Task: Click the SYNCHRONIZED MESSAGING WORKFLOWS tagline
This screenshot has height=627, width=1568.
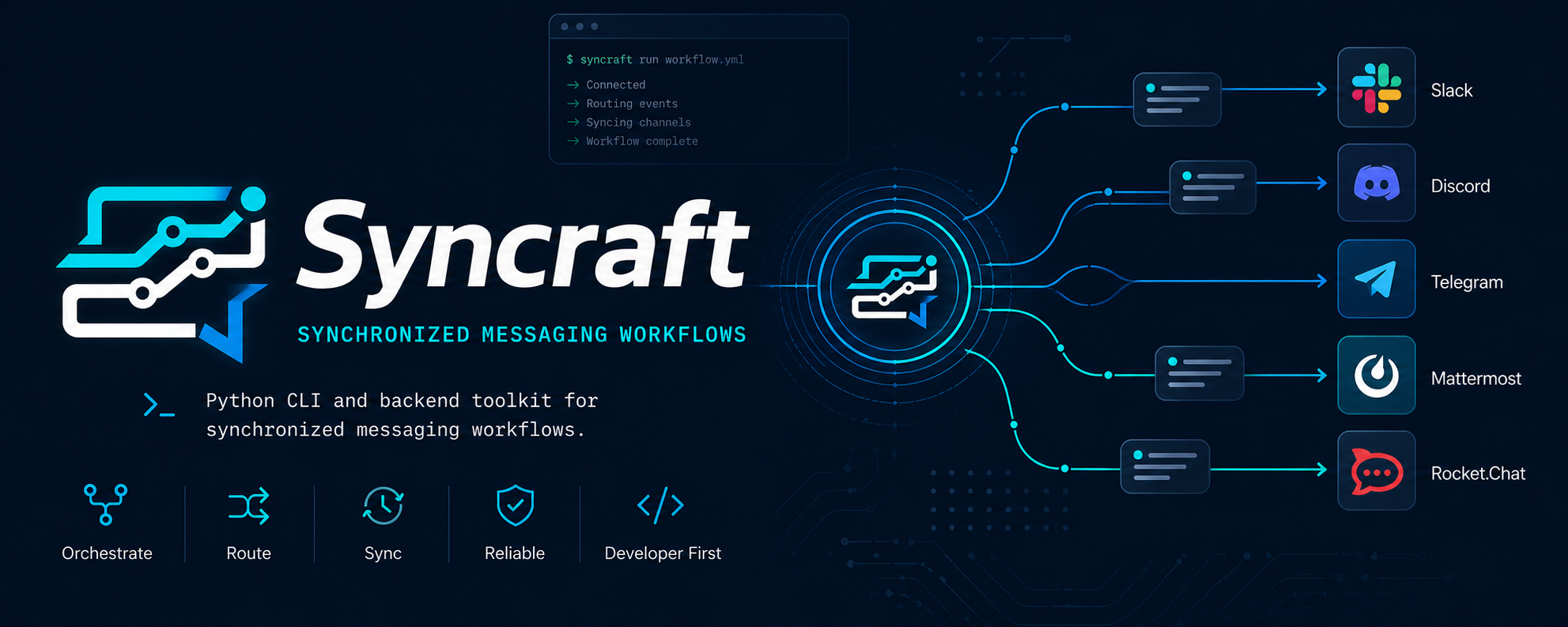Action: point(522,334)
